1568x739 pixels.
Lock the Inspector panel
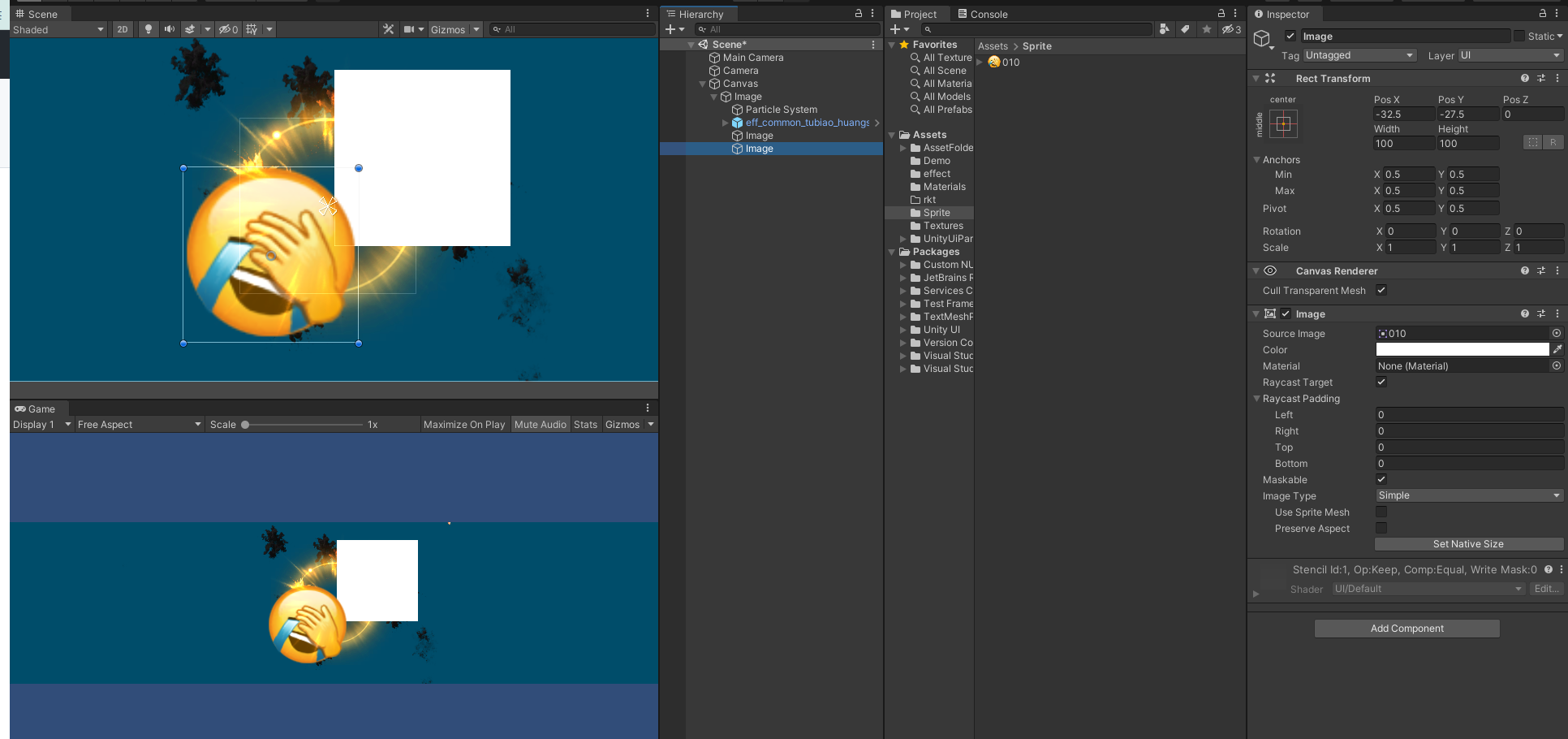coord(1543,14)
